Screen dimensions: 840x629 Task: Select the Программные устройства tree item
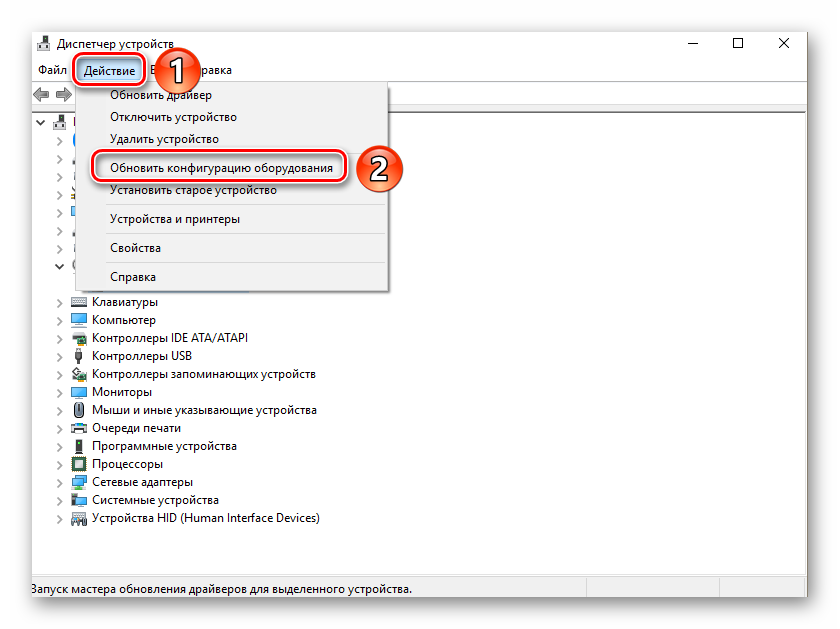(x=164, y=446)
